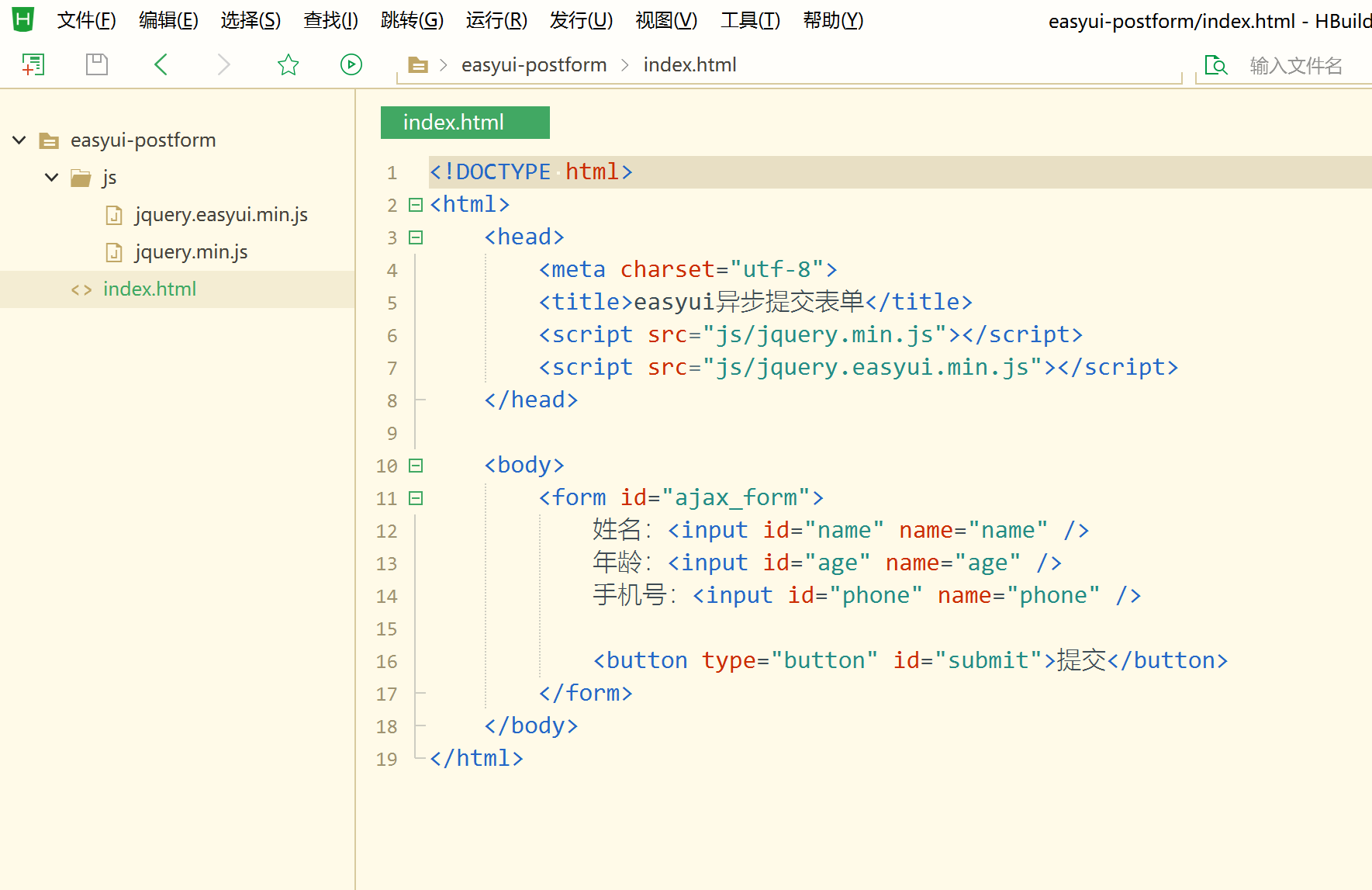The width and height of the screenshot is (1372, 890).
Task: Save the file using floppy icon
Action: [x=97, y=64]
